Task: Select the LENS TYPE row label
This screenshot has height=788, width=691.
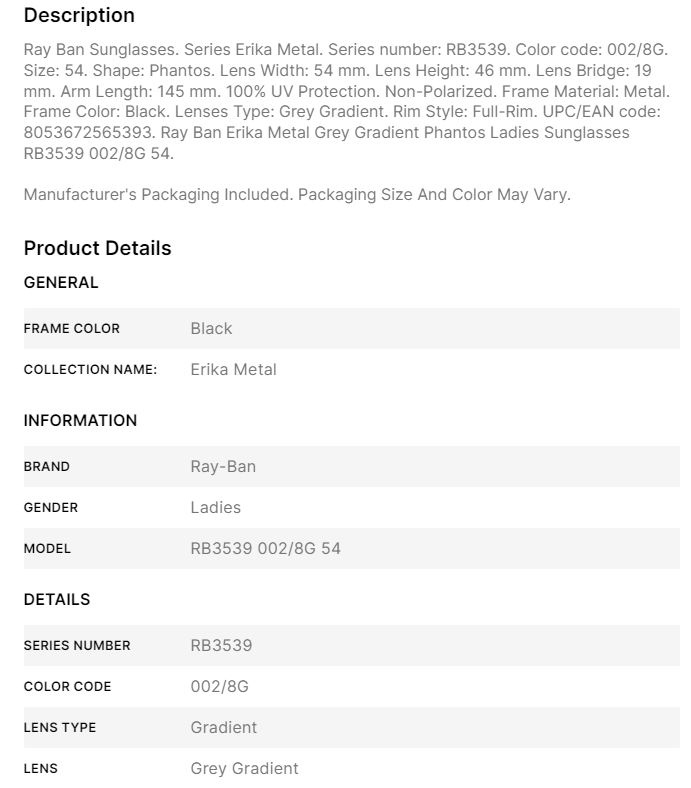Action: point(60,728)
